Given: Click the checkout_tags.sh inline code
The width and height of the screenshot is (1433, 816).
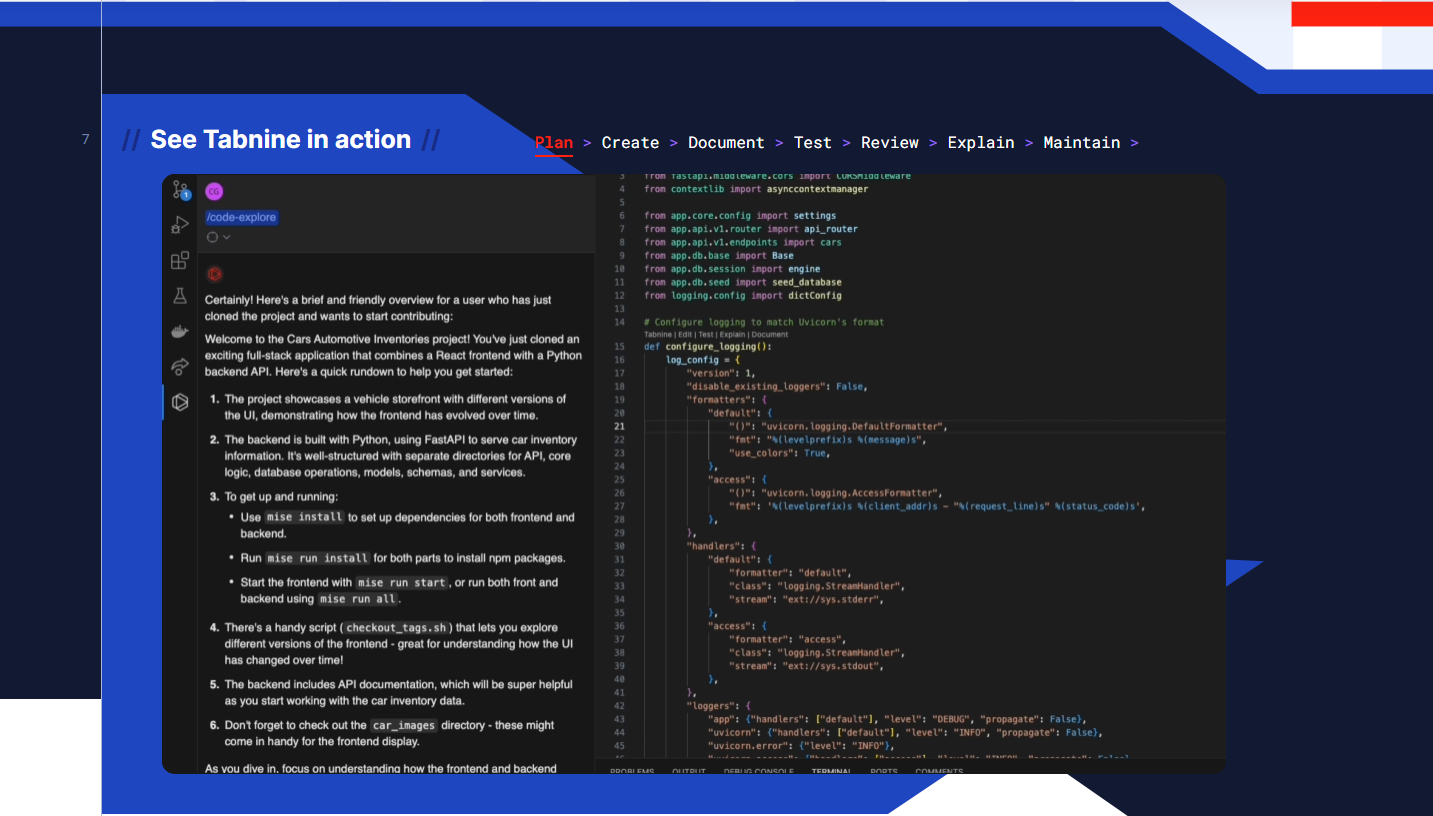Looking at the screenshot, I should pos(397,628).
